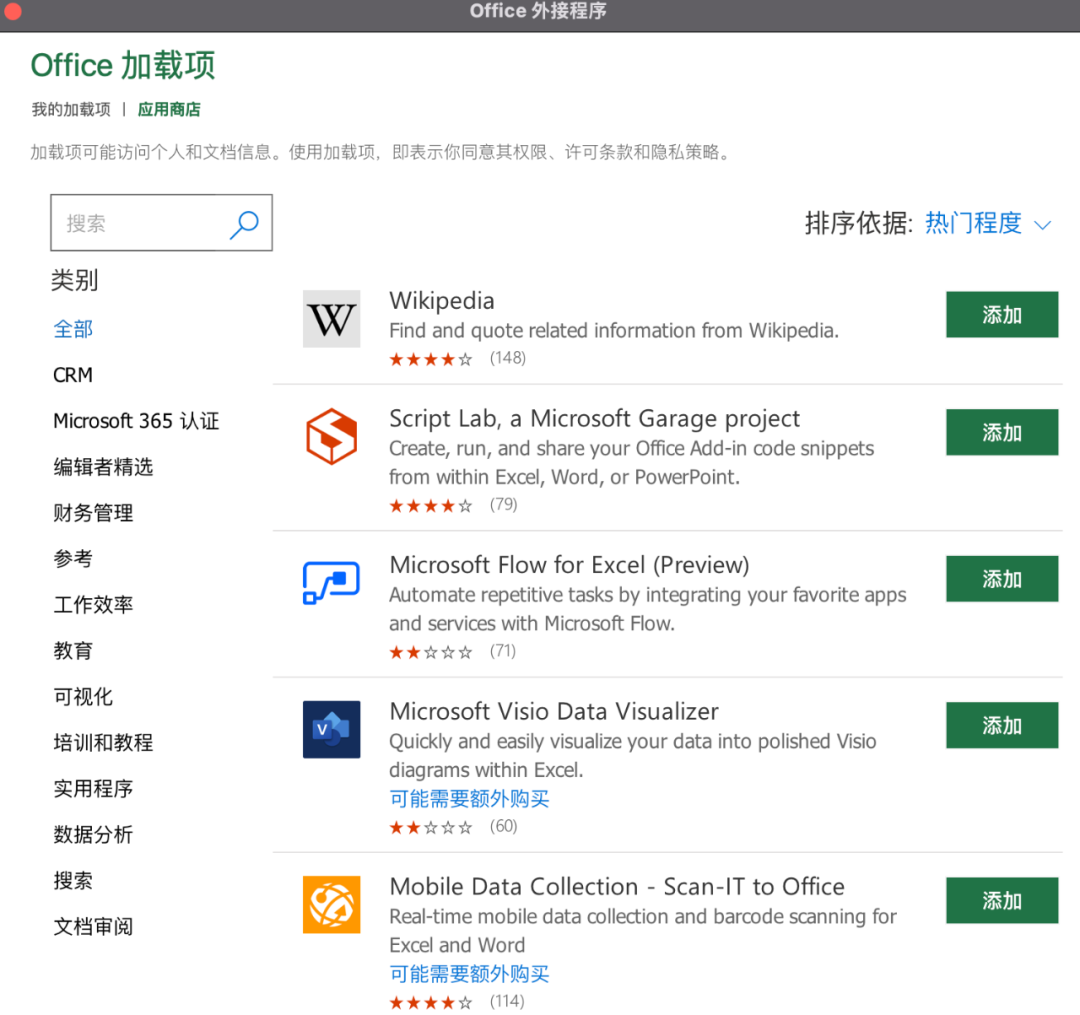Click the Microsoft Flow description text

[x=647, y=609]
